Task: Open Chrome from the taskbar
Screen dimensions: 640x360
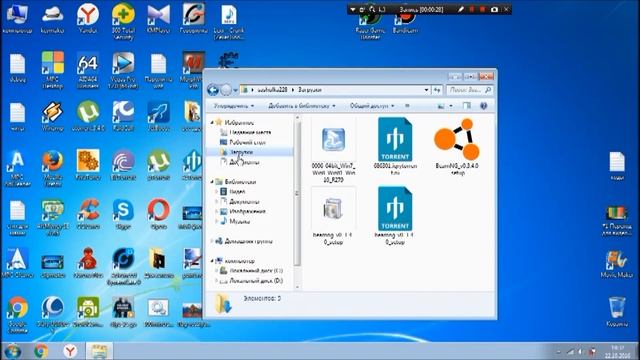Action: [x=41, y=351]
